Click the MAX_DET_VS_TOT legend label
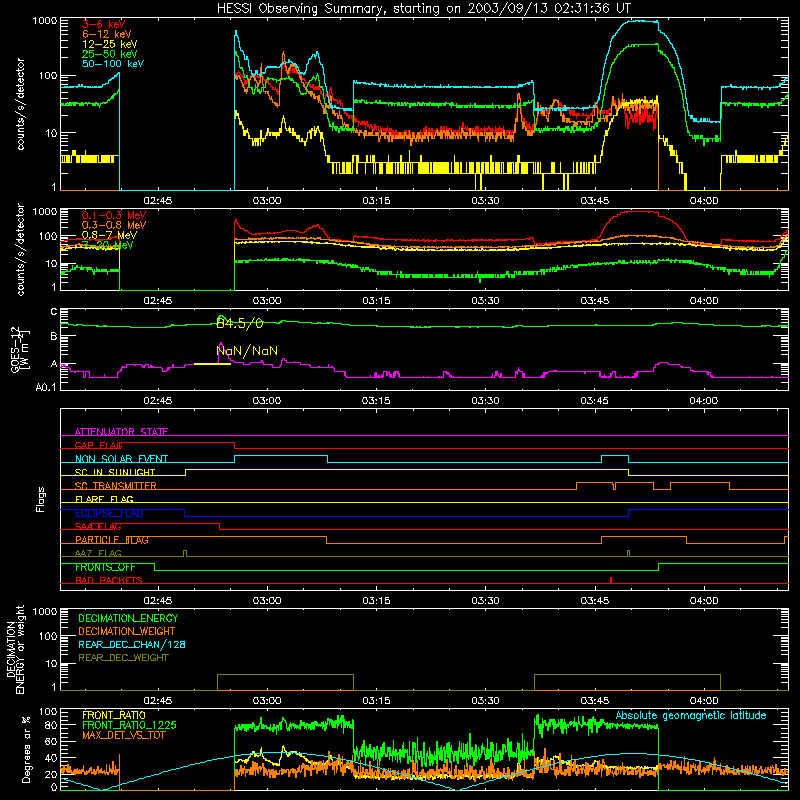The image size is (800, 800). pyautogui.click(x=124, y=735)
